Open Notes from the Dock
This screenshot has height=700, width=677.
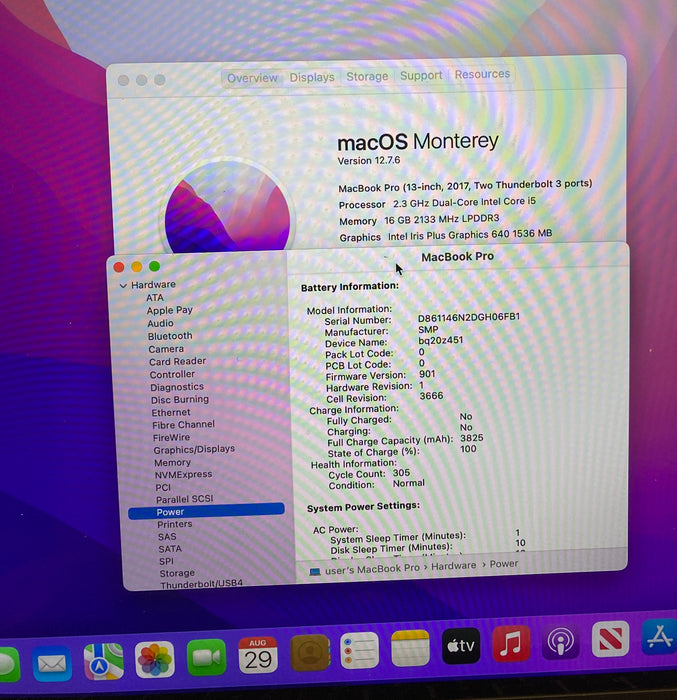(410, 648)
